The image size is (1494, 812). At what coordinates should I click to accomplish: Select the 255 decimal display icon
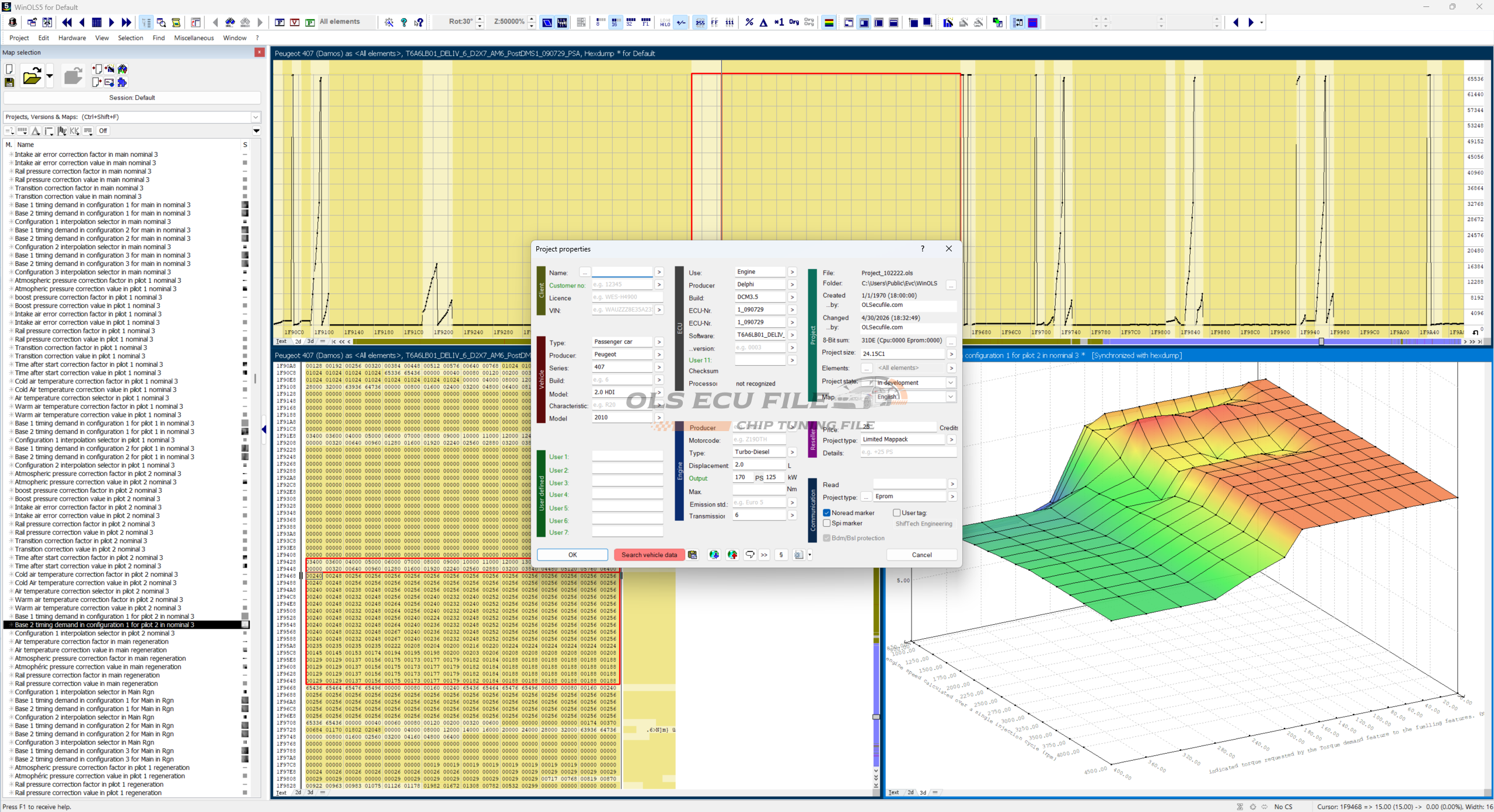(700, 22)
